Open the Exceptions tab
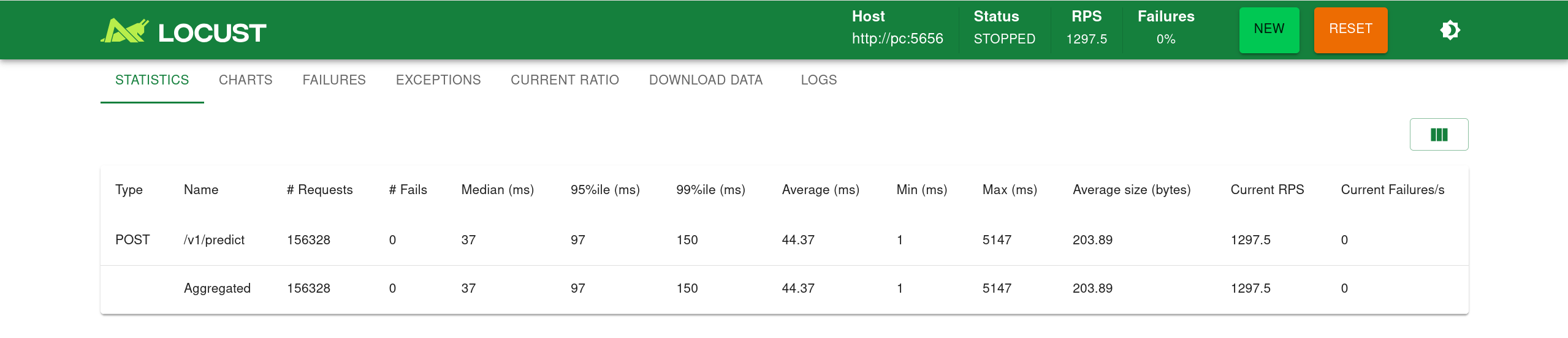The image size is (1568, 338). tap(438, 80)
